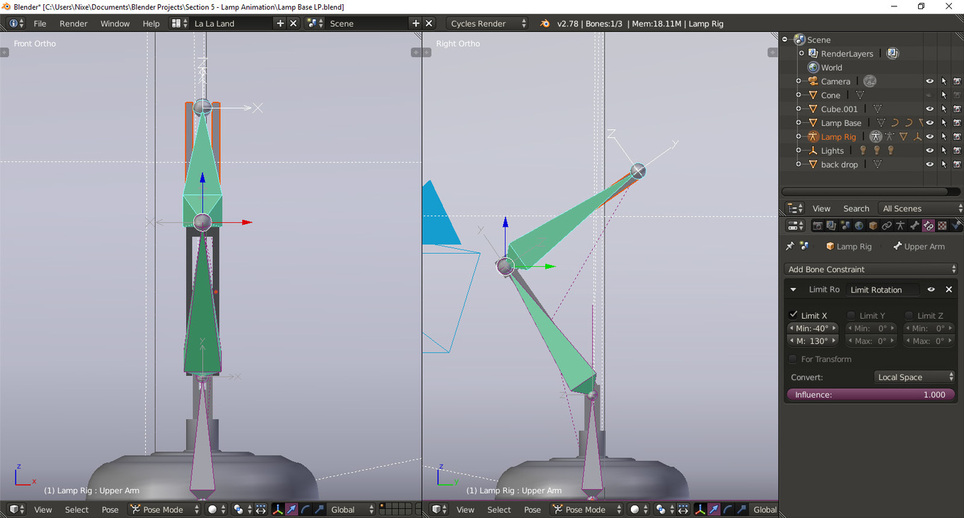The width and height of the screenshot is (964, 518).
Task: Click the Lamp Rig breadcrumb in properties
Action: 848,246
